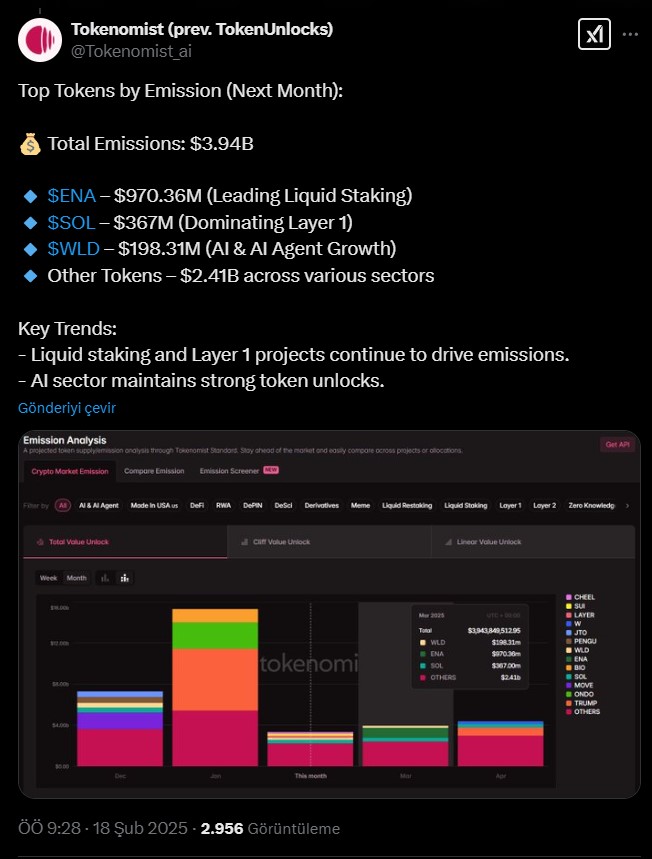The image size is (652, 859).
Task: Open the three-dot more options menu
Action: [x=630, y=35]
